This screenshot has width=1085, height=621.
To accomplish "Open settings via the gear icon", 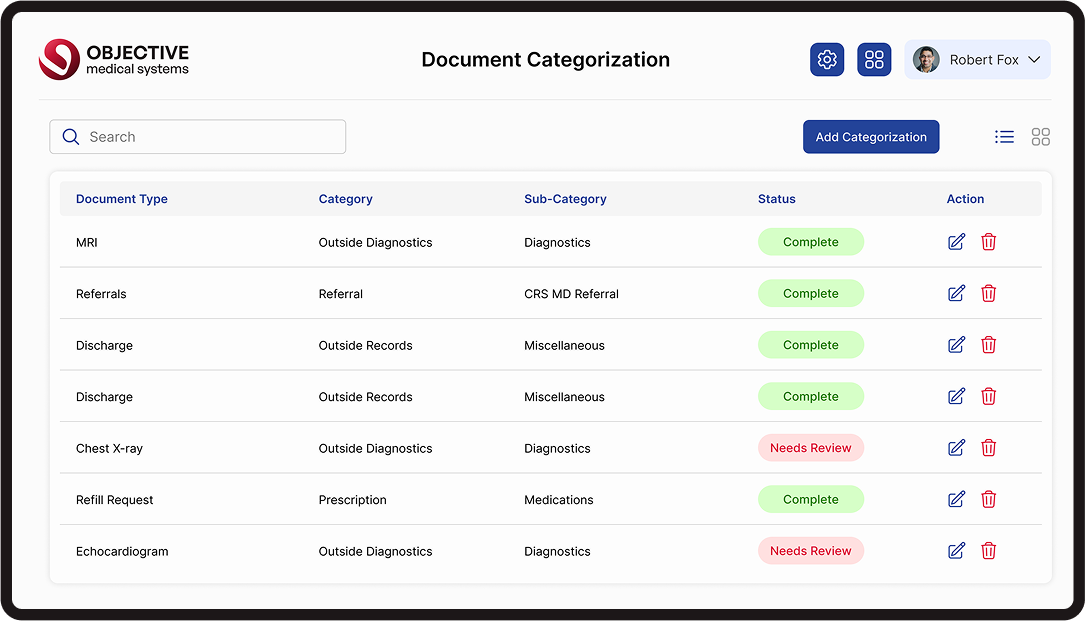I will (827, 60).
